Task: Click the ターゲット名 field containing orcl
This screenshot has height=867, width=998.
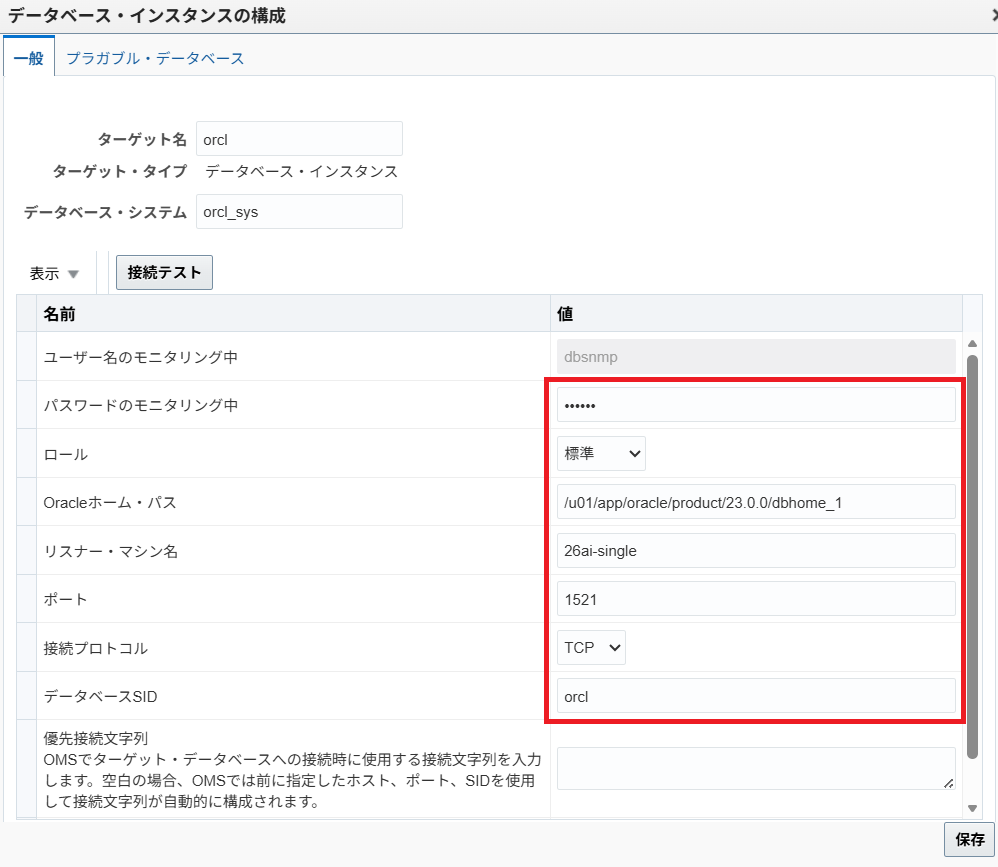Action: click(300, 139)
